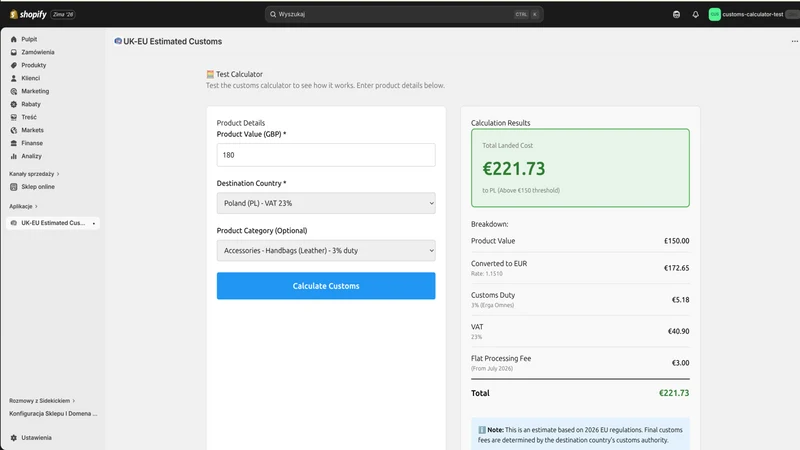Click the Product Value €150.00 amount
This screenshot has height=450, width=800.
pos(677,241)
